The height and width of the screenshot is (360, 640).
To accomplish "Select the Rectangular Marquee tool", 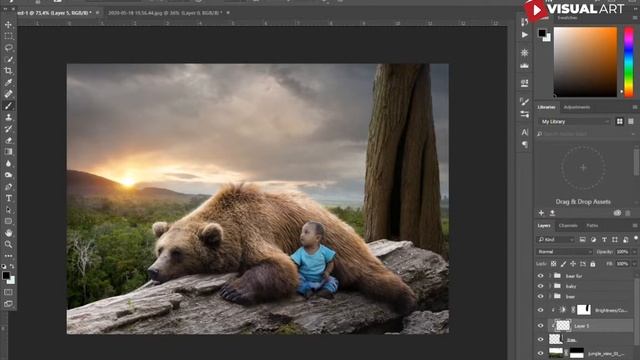I will click(8, 36).
